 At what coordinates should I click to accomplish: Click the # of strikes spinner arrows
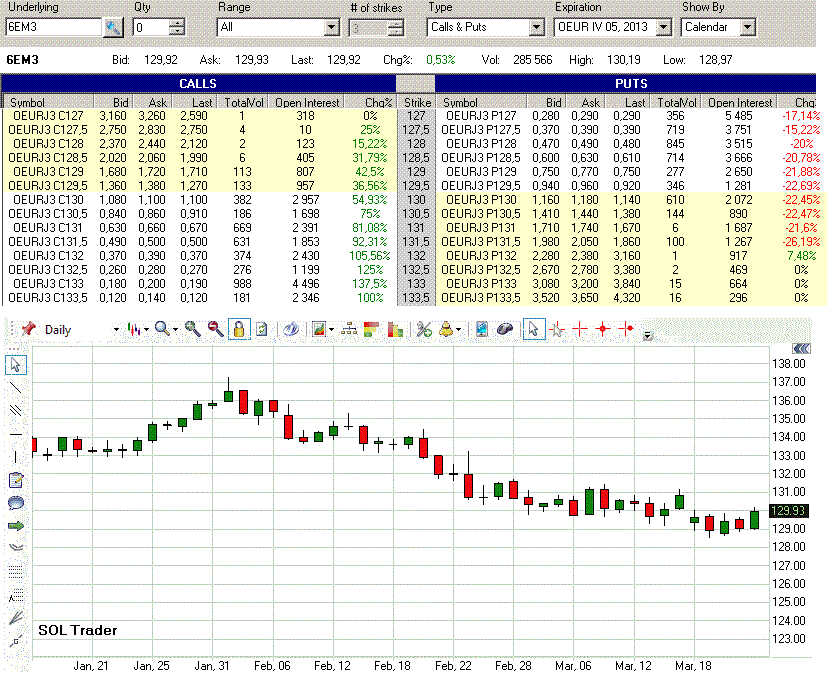coord(396,27)
